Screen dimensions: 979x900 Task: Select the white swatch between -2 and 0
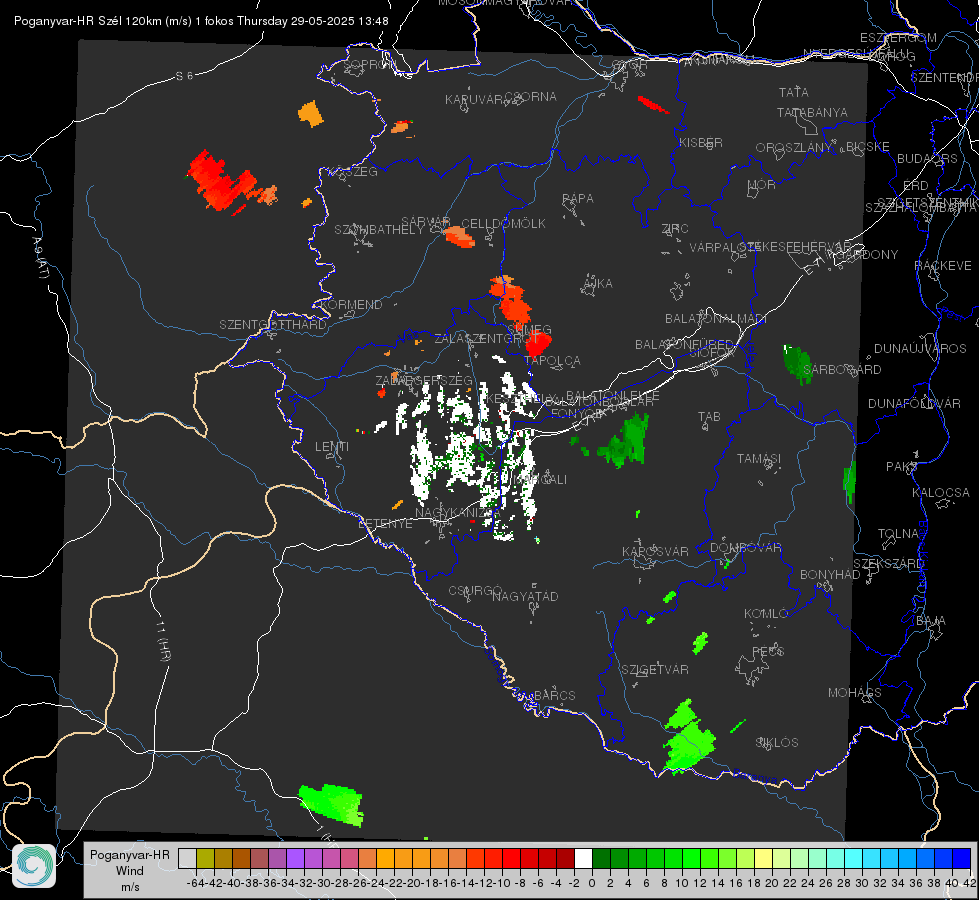583,858
